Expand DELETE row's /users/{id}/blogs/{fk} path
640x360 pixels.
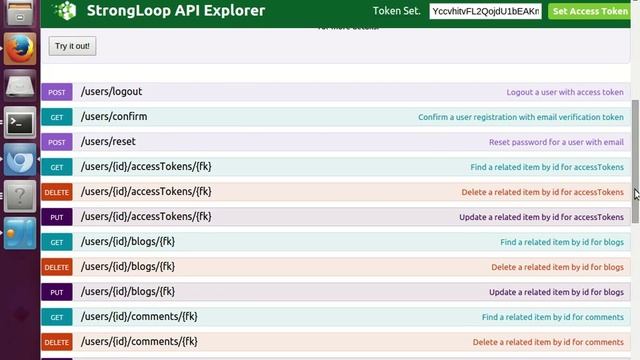coord(128,267)
